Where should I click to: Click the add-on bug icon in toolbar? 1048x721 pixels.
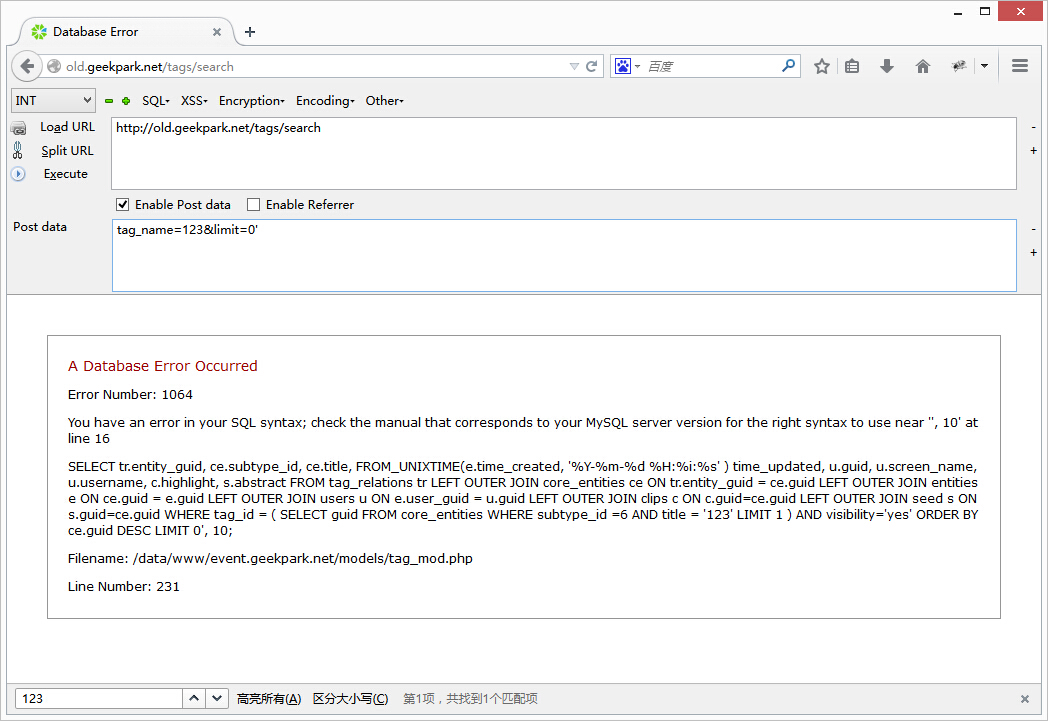click(958, 66)
